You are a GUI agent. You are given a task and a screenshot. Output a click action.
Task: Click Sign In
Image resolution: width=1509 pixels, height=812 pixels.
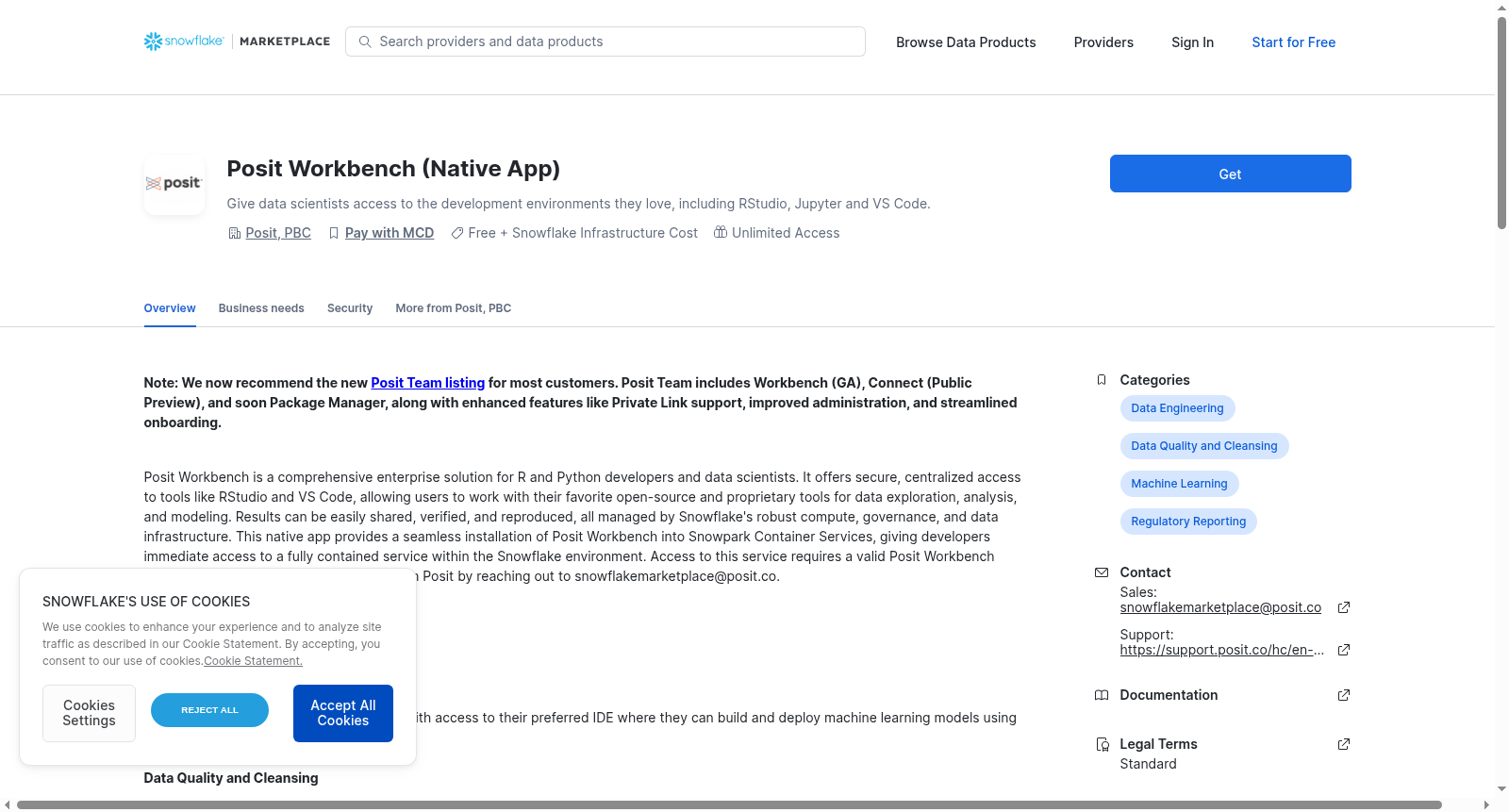(x=1193, y=42)
